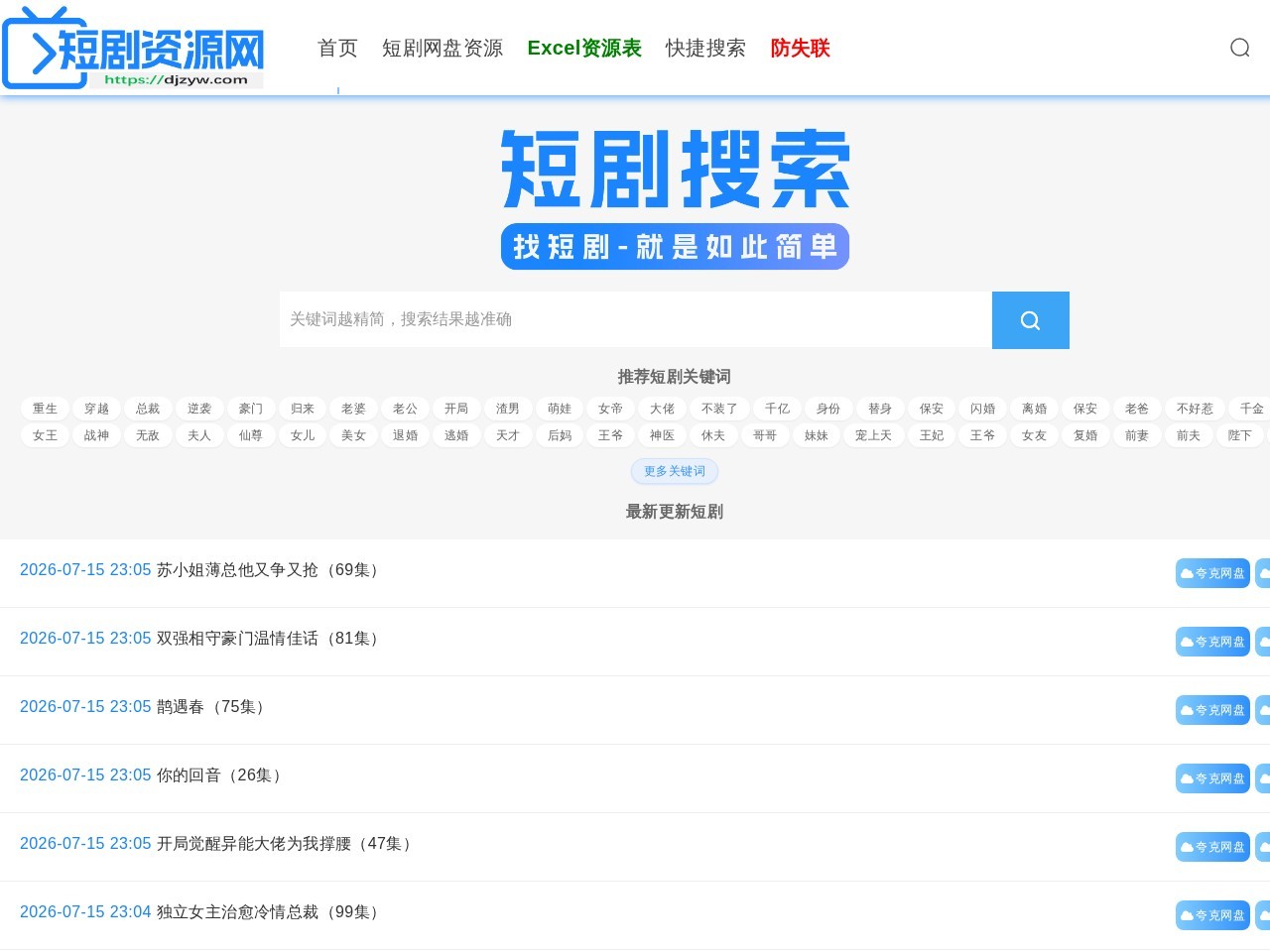The height and width of the screenshot is (952, 1270).
Task: Select the 女帝 keyword tag
Action: (611, 409)
